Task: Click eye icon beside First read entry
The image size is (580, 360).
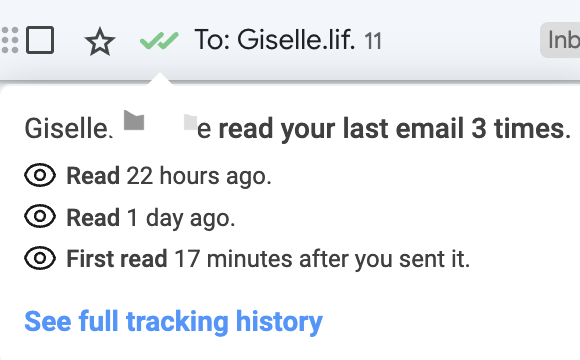Action: tap(40, 258)
